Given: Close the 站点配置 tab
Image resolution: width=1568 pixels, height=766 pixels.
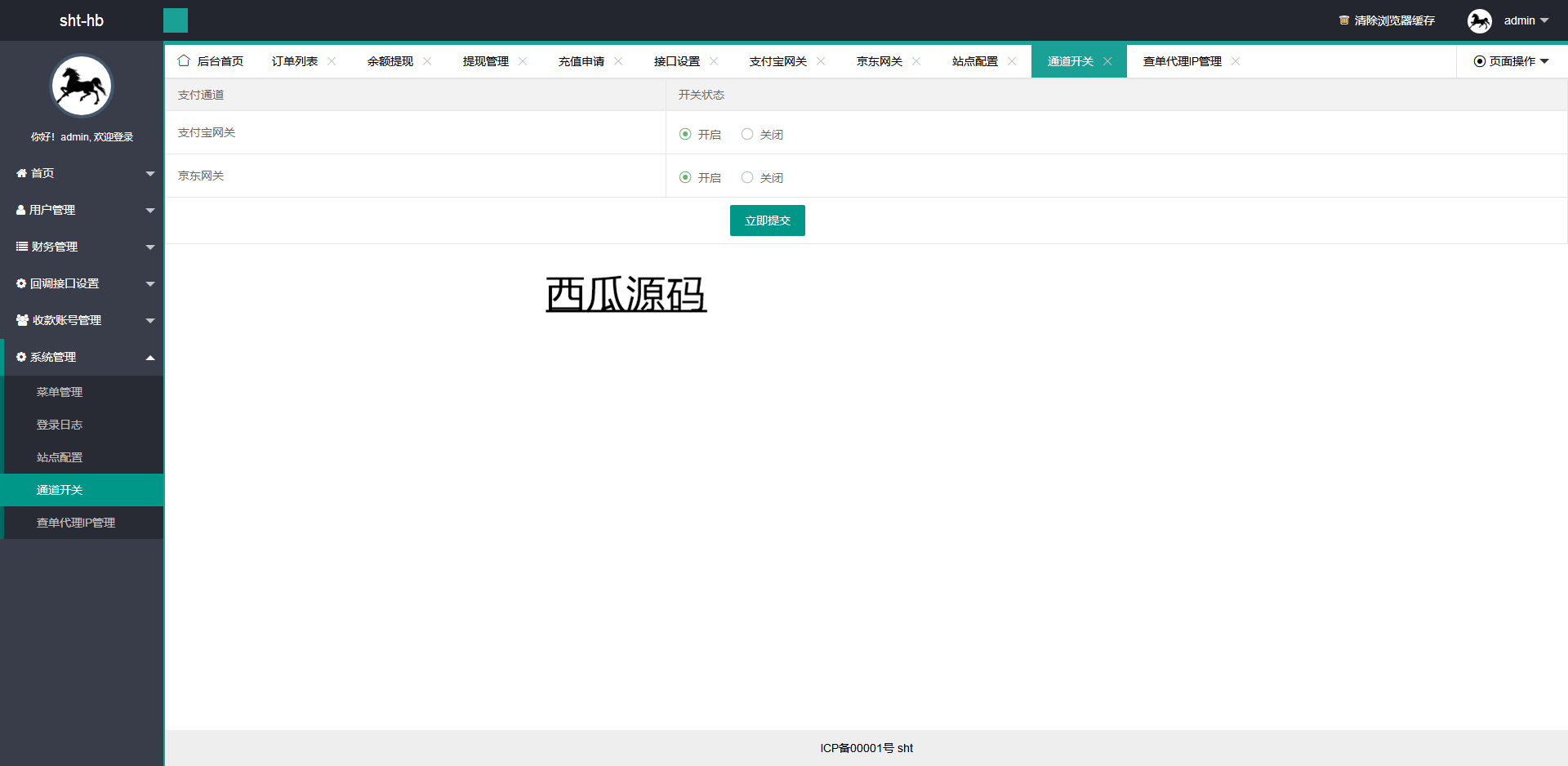Looking at the screenshot, I should (1012, 61).
